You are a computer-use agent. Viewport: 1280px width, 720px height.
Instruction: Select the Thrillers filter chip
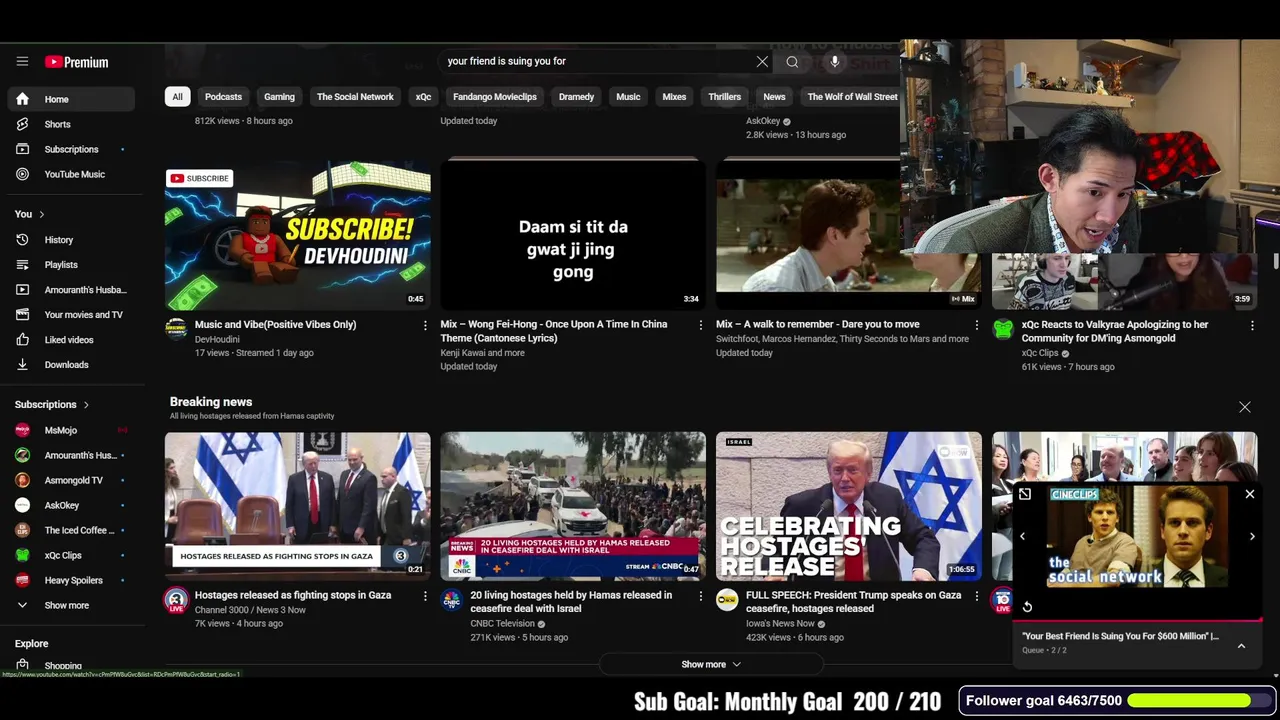click(x=724, y=97)
